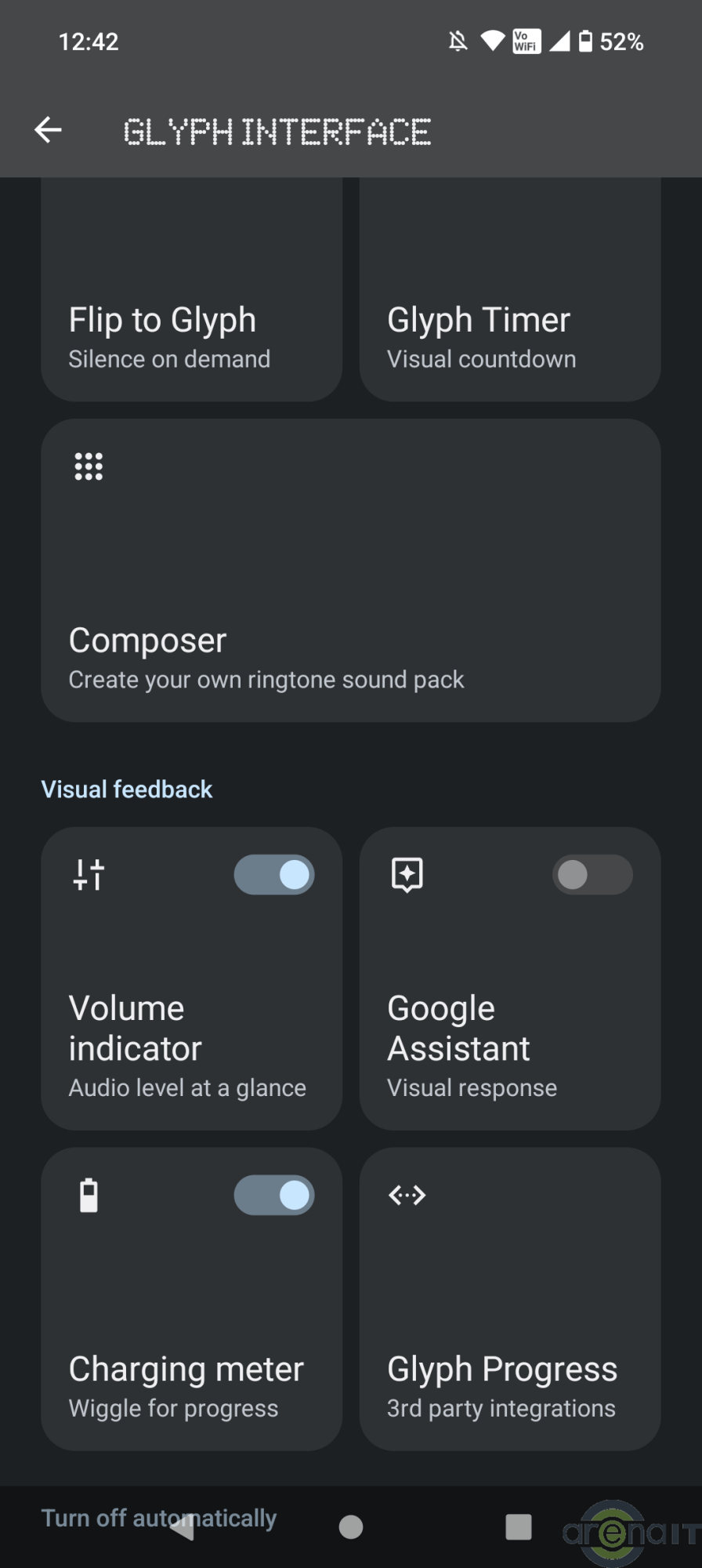The width and height of the screenshot is (702, 1568).
Task: Turn off the Charging meter toggle
Action: [274, 1196]
